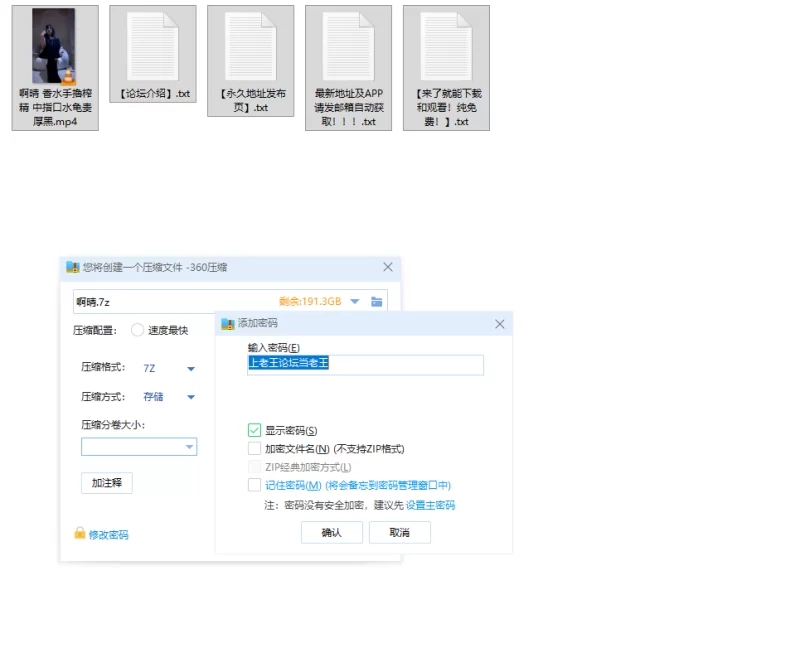Close the 360压缩 create archive window
Screen dimensions: 800x653
(388, 267)
